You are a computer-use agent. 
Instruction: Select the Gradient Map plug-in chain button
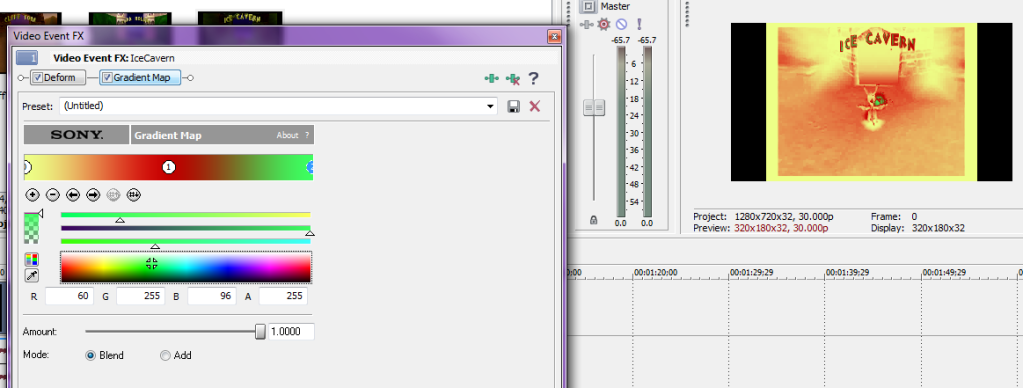click(x=140, y=78)
